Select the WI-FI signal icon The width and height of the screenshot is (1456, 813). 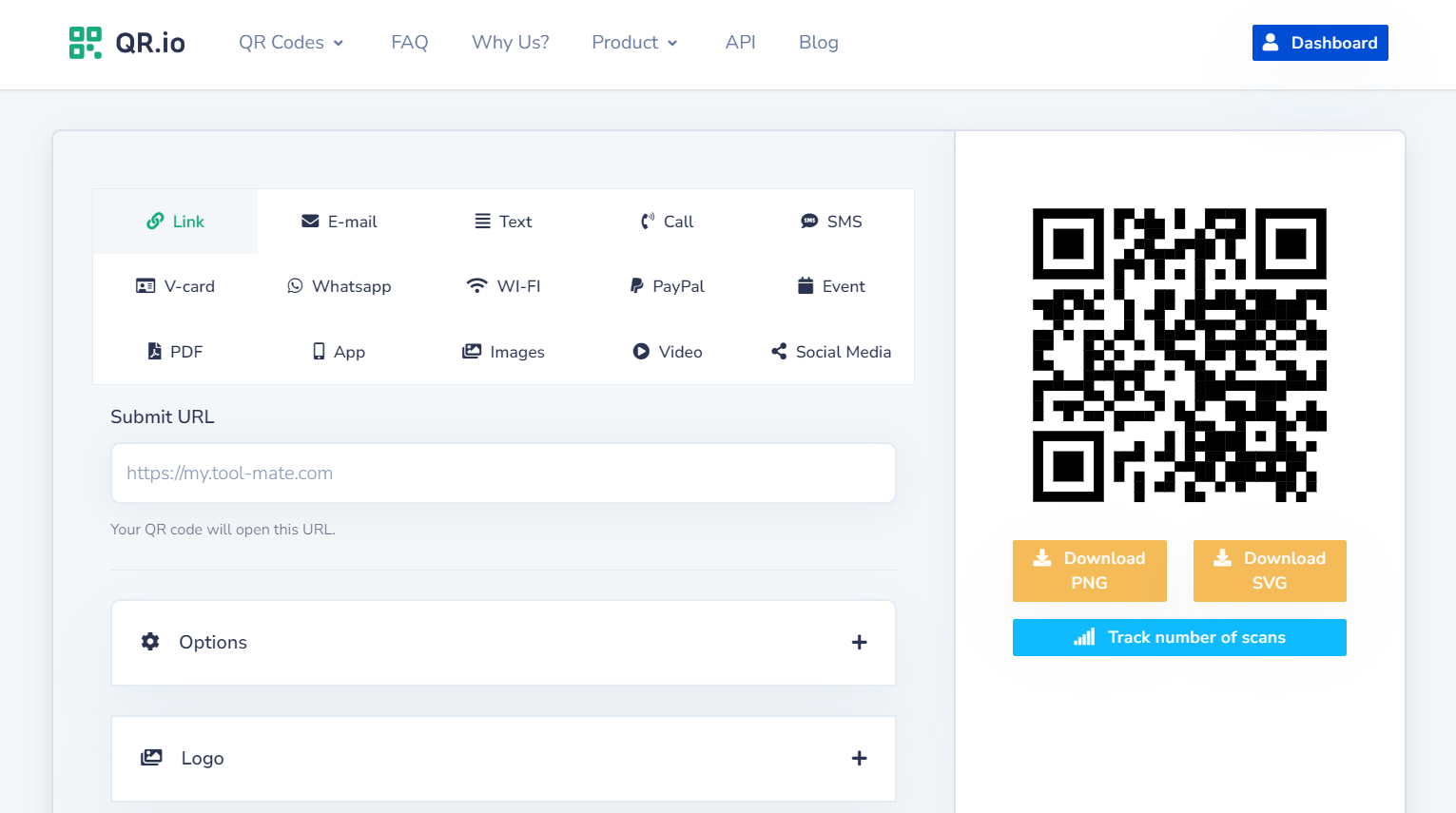476,285
